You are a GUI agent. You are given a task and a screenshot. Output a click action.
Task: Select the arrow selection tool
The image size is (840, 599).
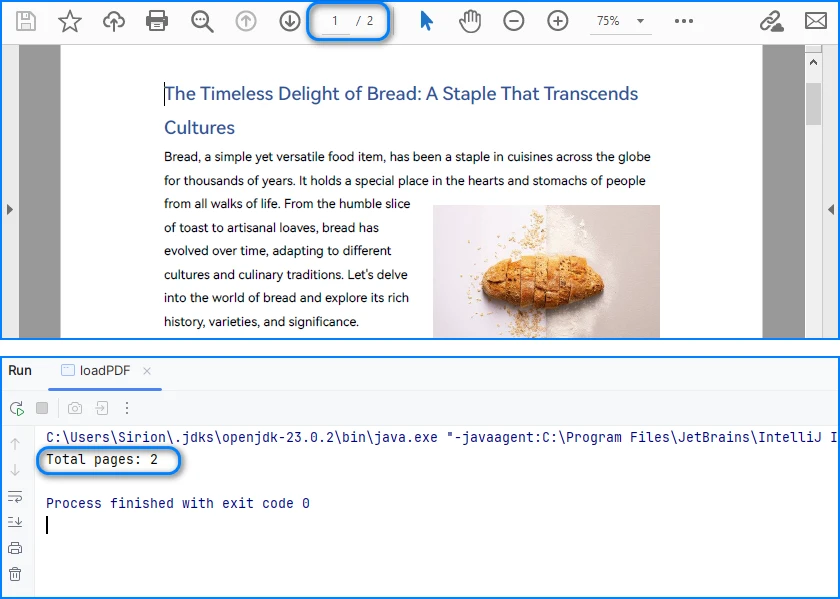[425, 20]
